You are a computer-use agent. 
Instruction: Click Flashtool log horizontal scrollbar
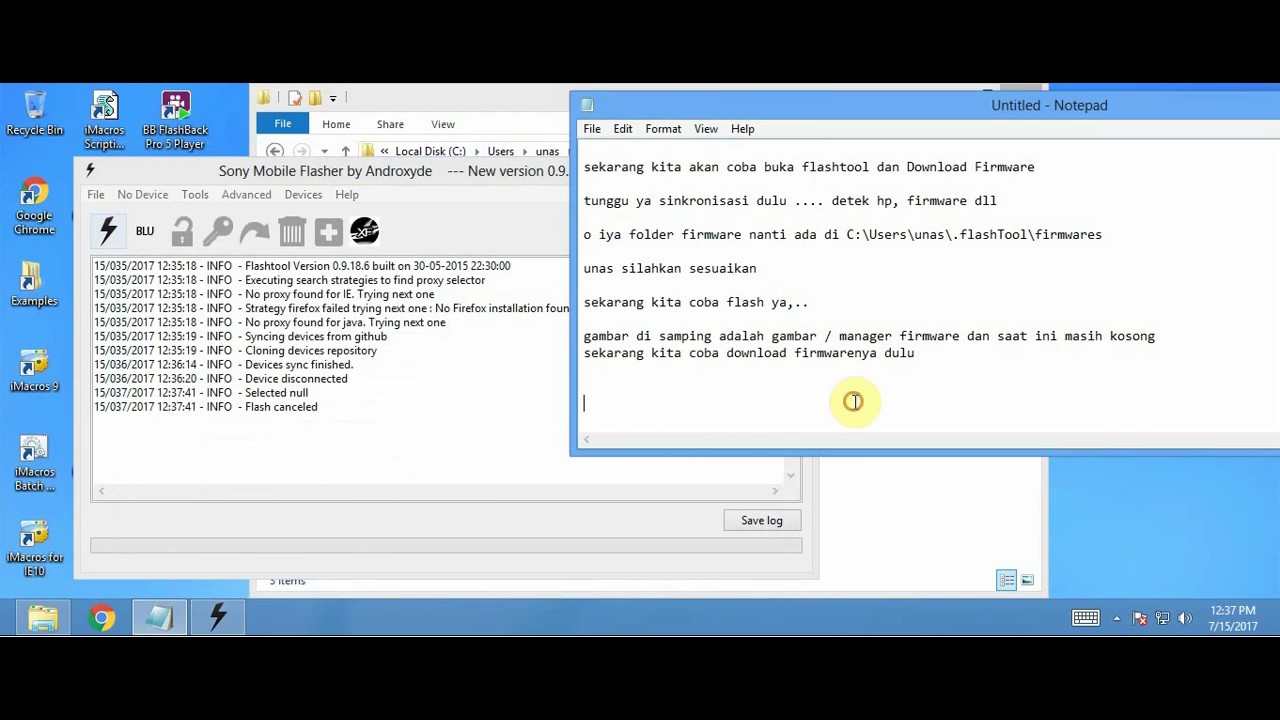tap(438, 491)
